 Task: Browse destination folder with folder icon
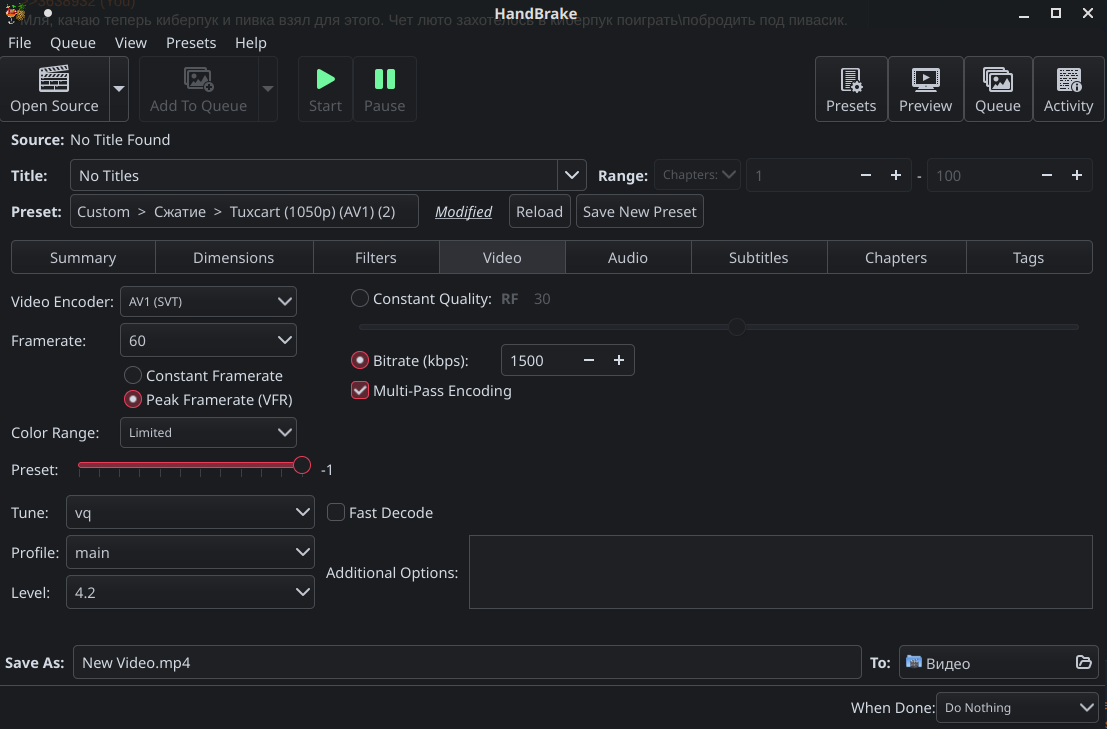click(1083, 662)
